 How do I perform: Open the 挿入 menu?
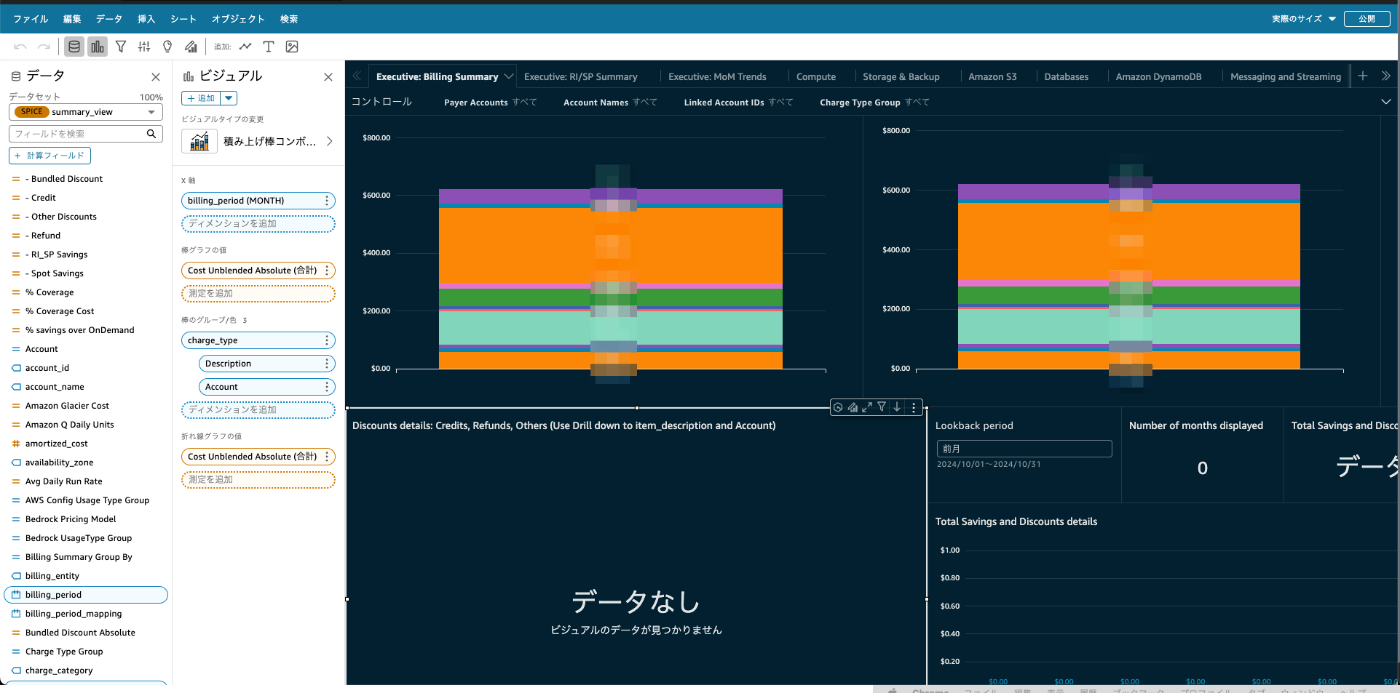148,18
